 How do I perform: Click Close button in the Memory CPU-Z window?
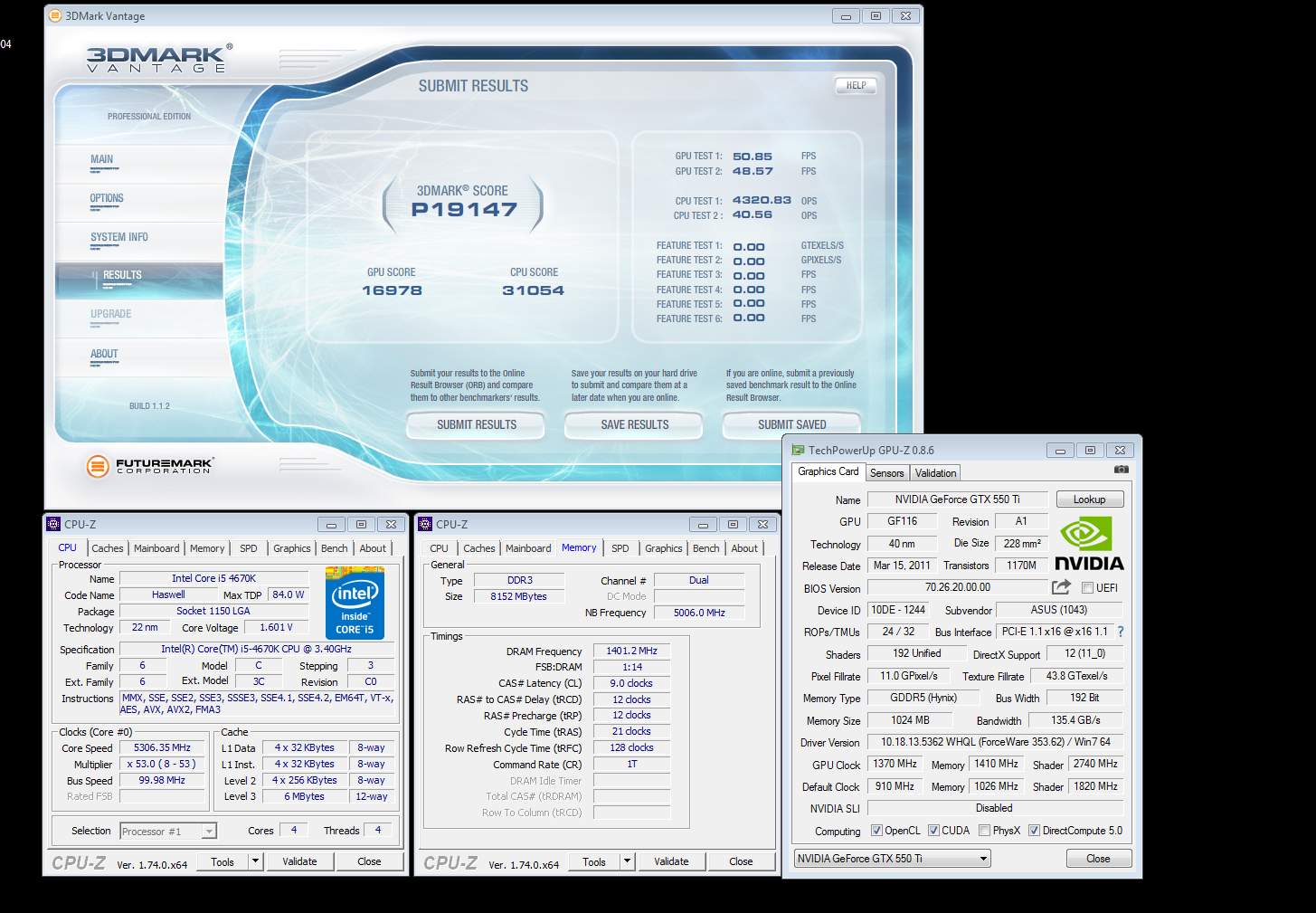point(741,861)
